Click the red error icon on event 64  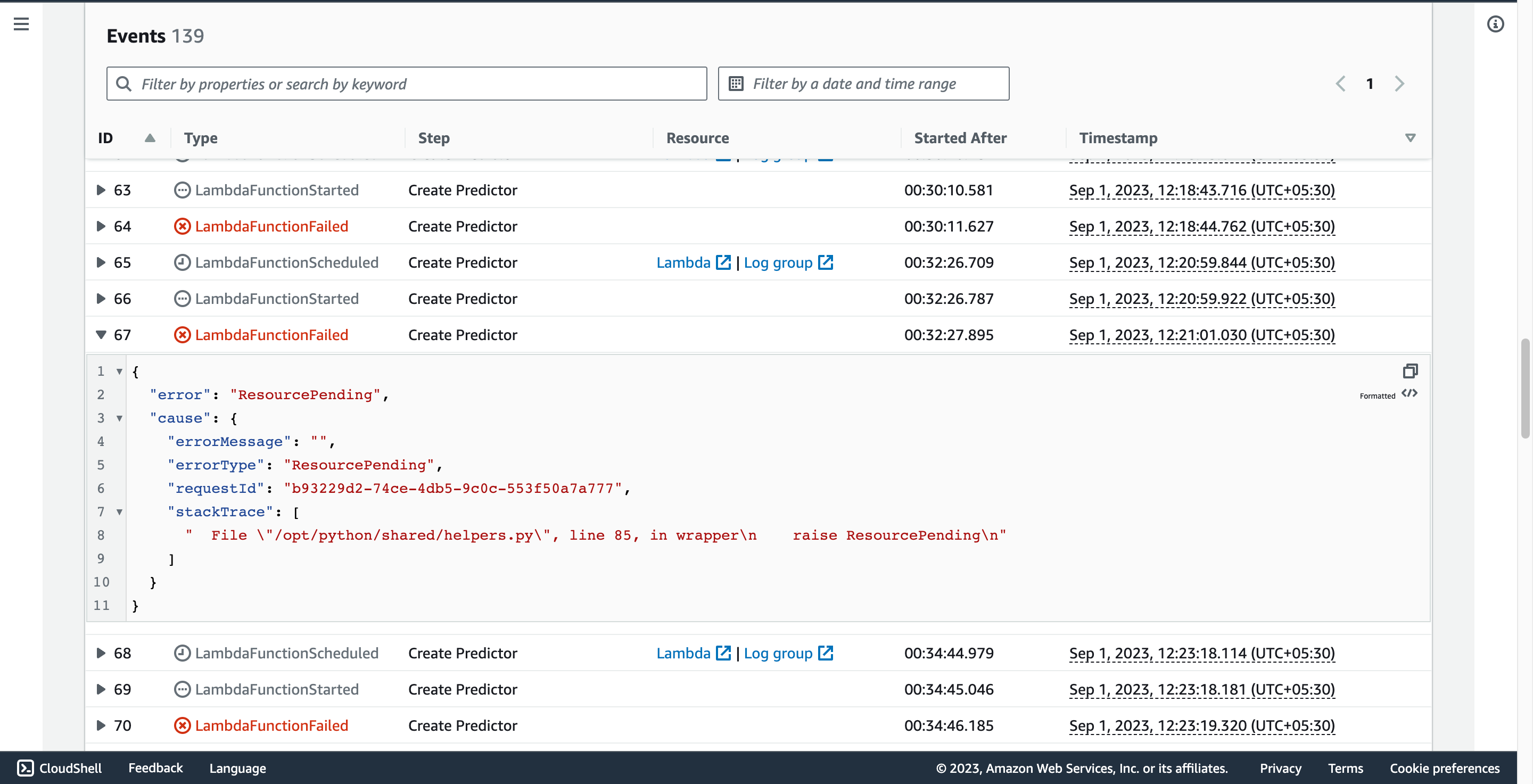(x=182, y=226)
